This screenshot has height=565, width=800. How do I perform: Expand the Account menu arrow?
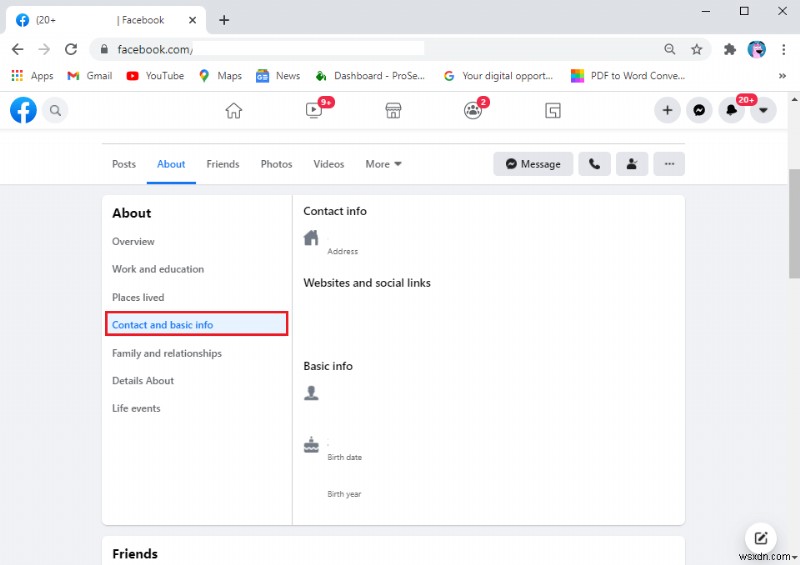tap(763, 110)
